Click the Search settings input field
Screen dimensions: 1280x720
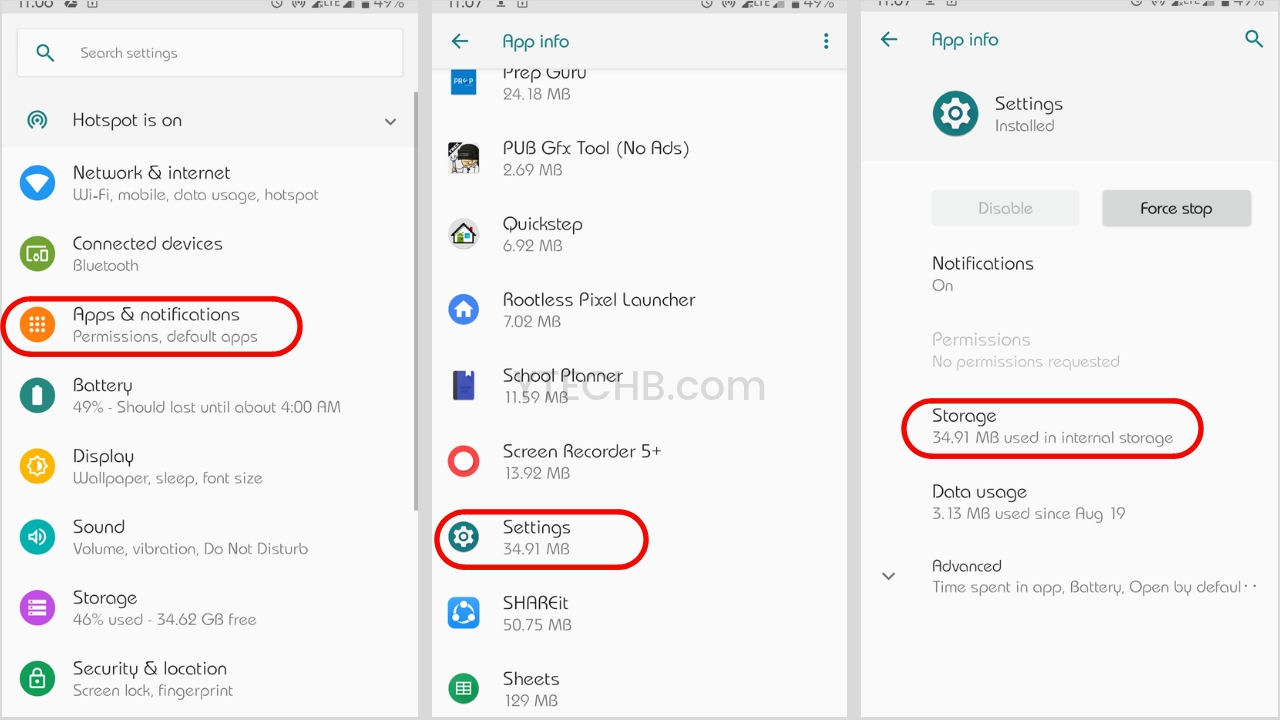210,53
